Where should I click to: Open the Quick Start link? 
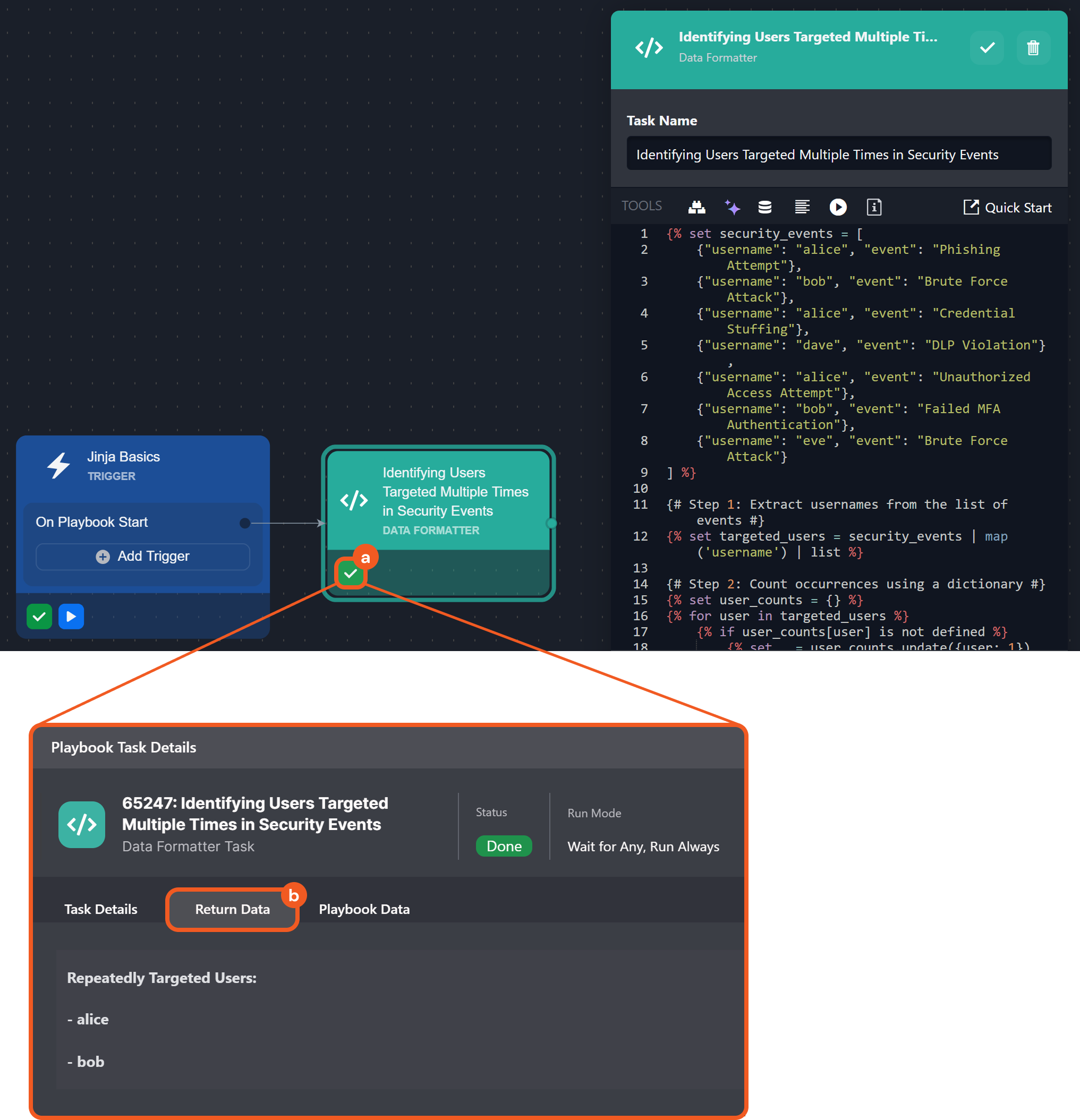pyautogui.click(x=1007, y=208)
